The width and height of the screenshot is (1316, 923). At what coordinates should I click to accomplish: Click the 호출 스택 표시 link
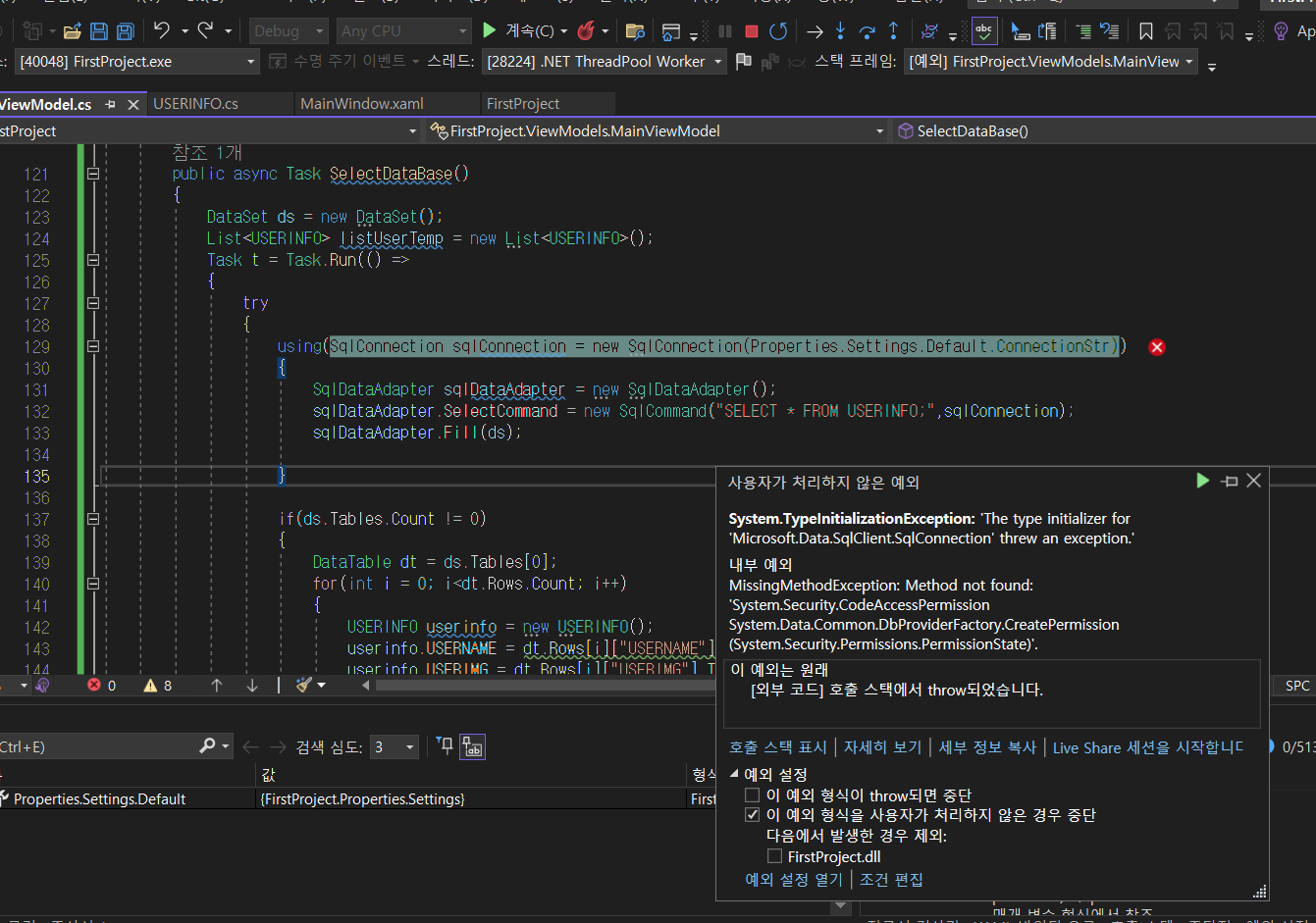(778, 747)
